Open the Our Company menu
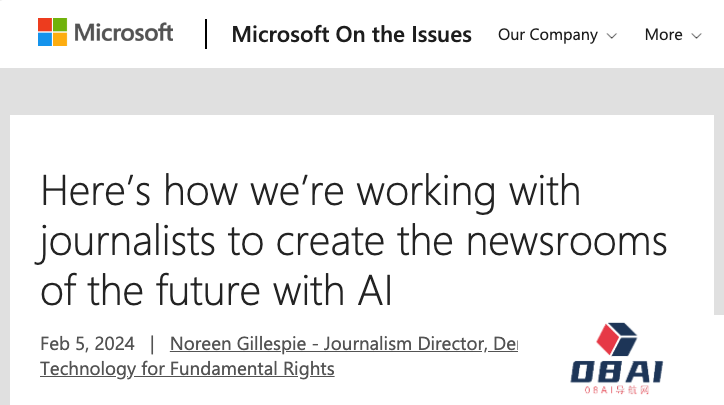 (548, 34)
